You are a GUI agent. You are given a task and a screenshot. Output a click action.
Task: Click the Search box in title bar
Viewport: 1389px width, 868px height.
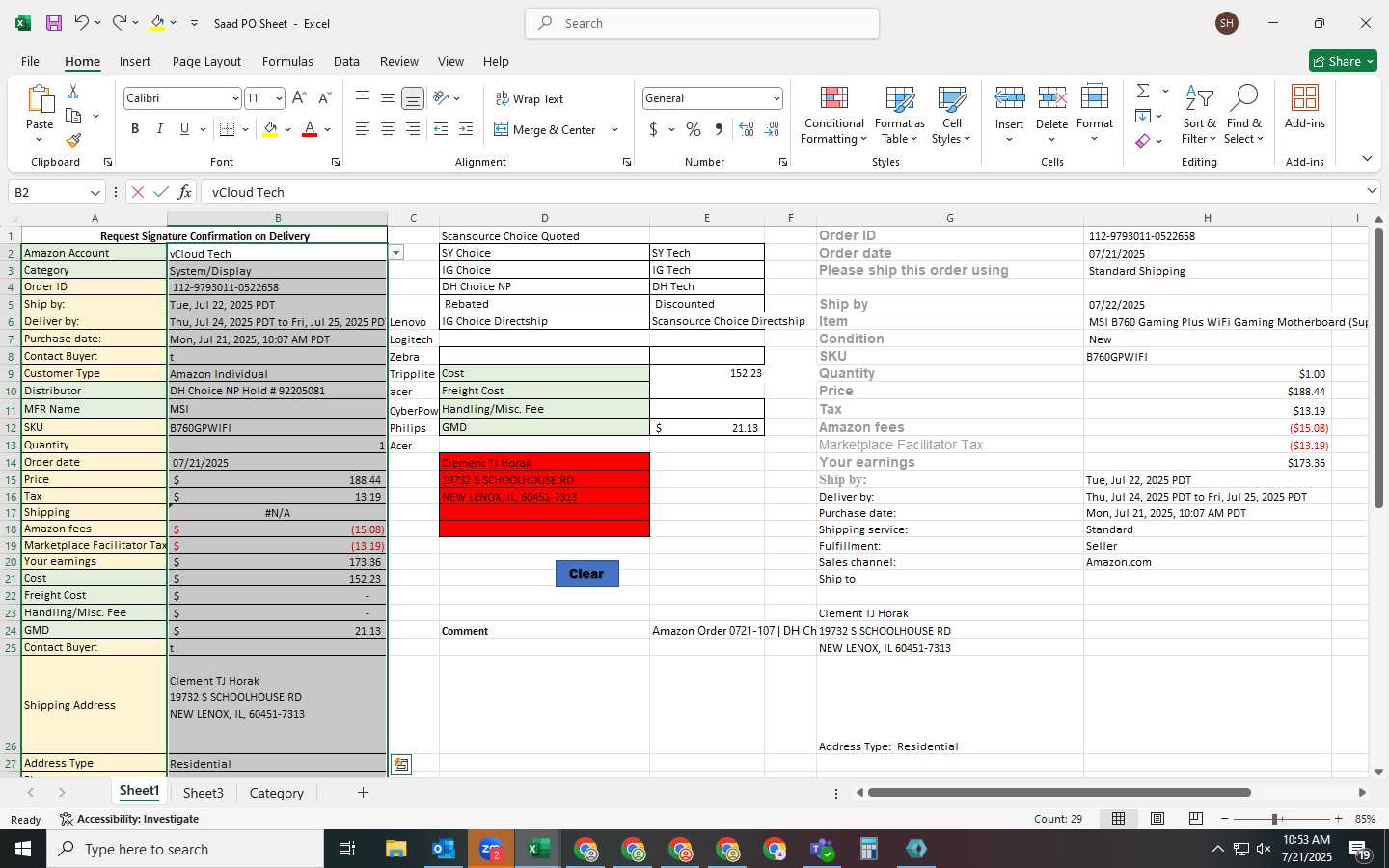click(x=702, y=23)
